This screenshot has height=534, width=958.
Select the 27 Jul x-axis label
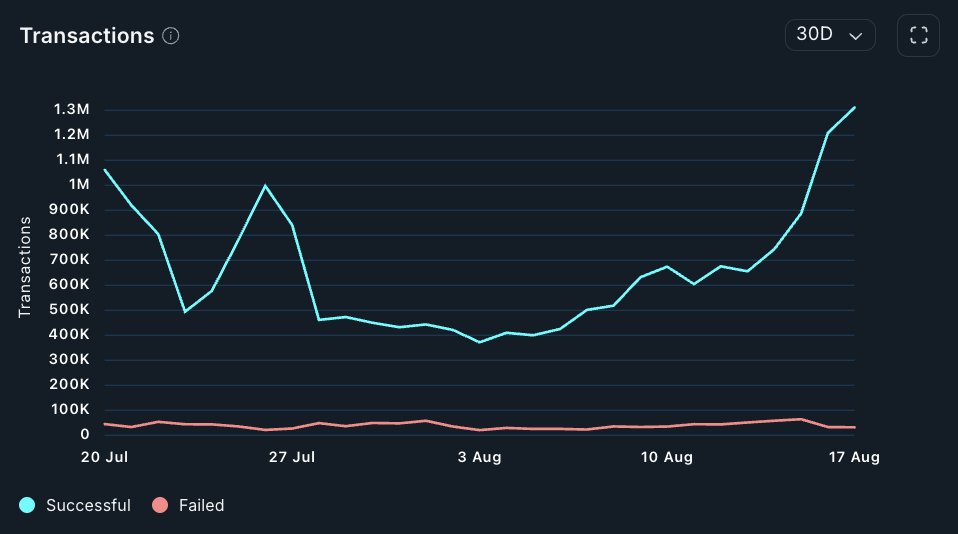tap(292, 457)
